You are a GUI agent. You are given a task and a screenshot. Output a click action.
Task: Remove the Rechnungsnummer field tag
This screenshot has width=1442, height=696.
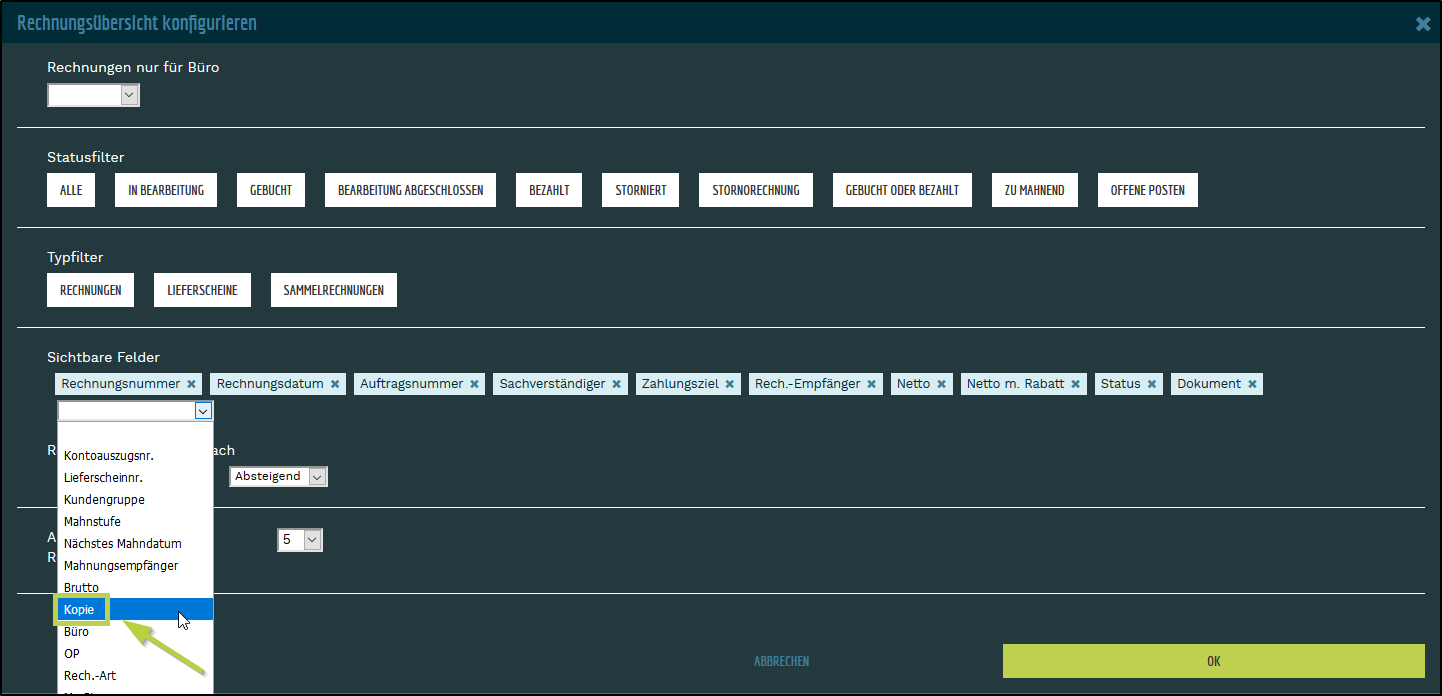[191, 384]
